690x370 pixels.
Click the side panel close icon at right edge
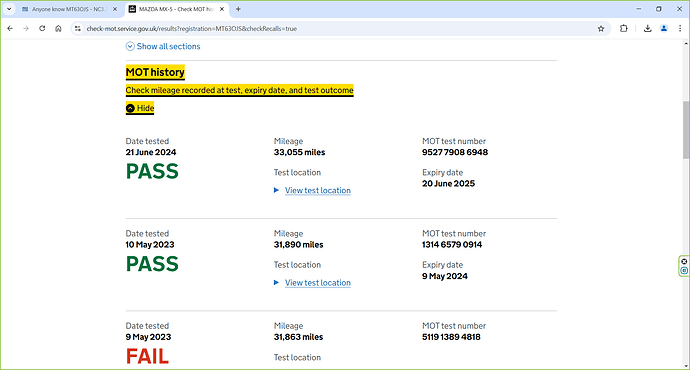(x=684, y=261)
